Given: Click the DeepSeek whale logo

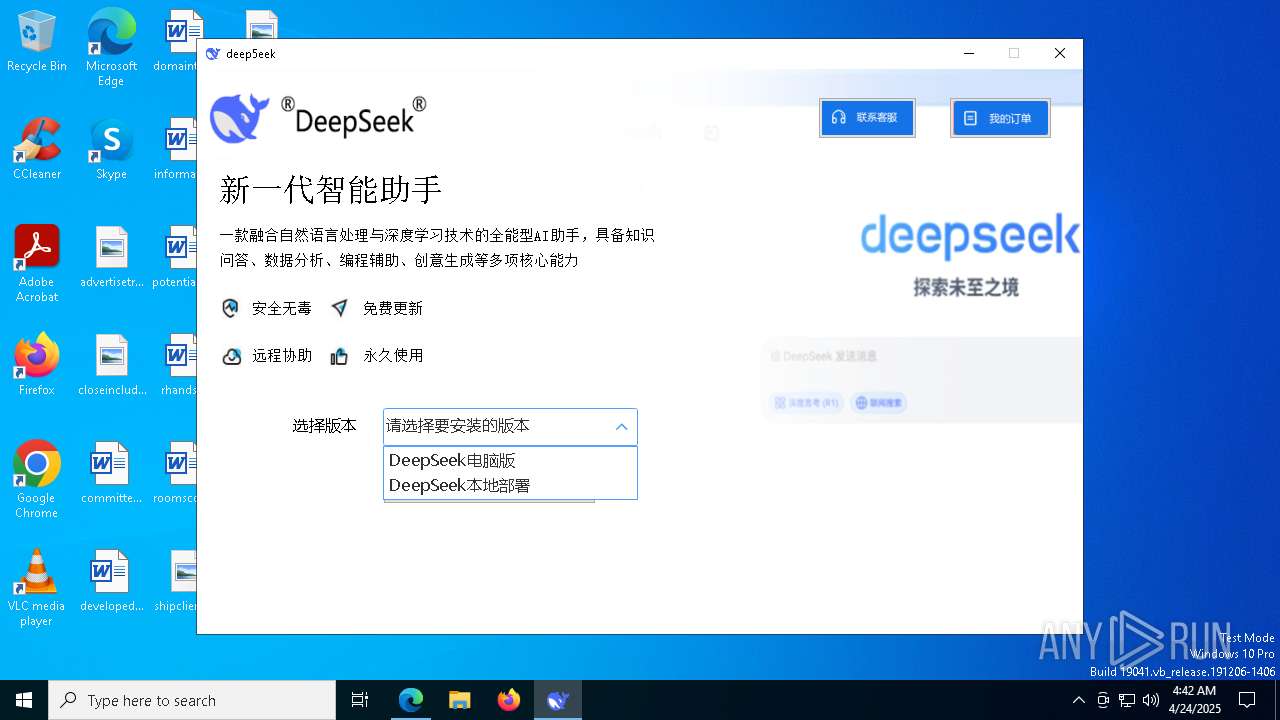Looking at the screenshot, I should tap(240, 118).
